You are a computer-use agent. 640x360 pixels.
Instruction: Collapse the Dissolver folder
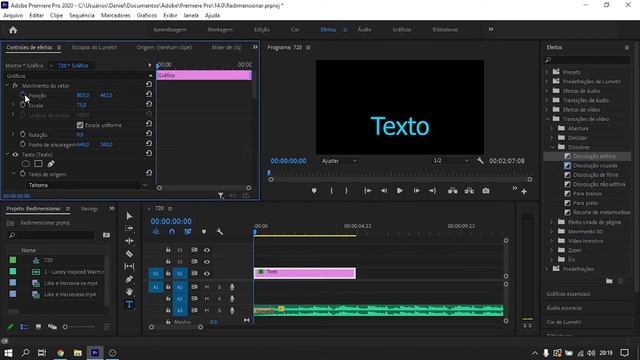pyautogui.click(x=553, y=147)
